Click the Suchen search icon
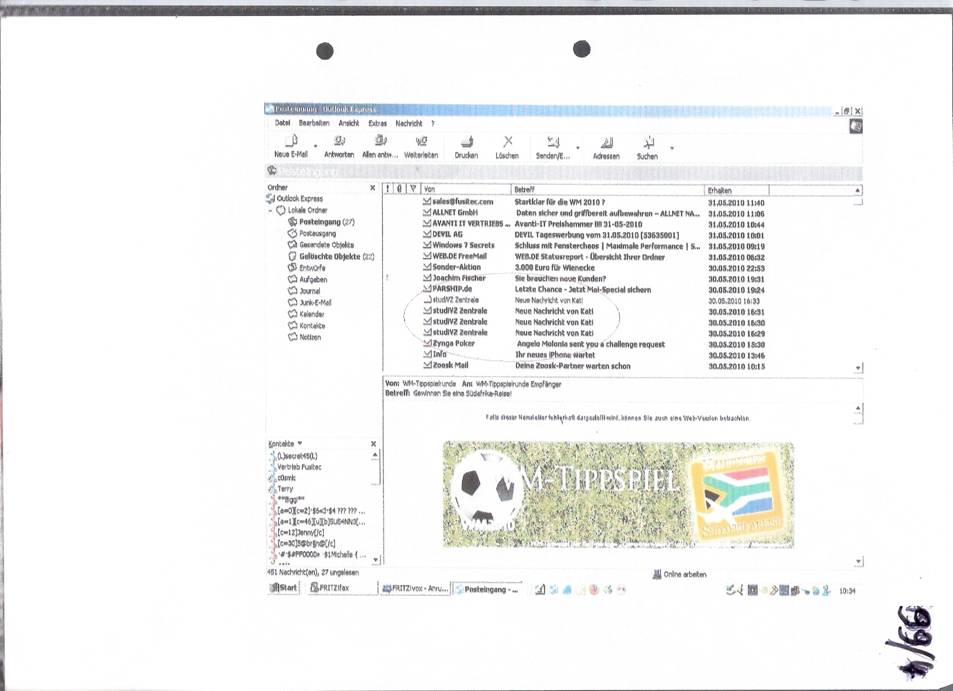Image resolution: width=953 pixels, height=691 pixels. [648, 143]
